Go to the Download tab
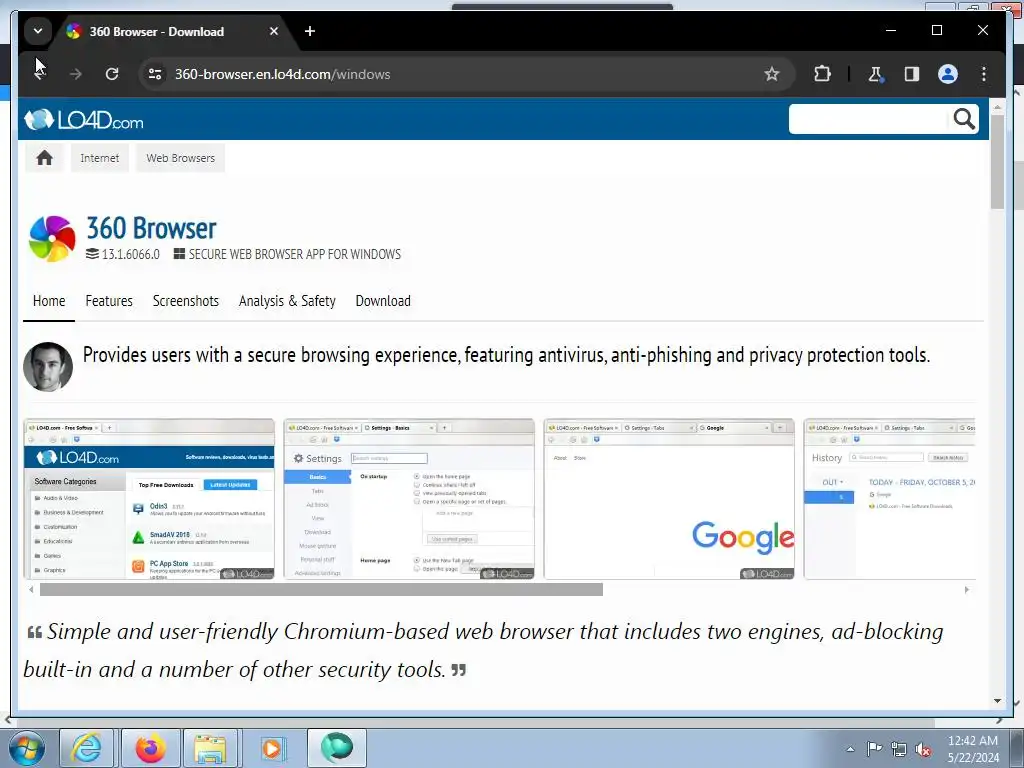The height and width of the screenshot is (768, 1024). click(383, 301)
